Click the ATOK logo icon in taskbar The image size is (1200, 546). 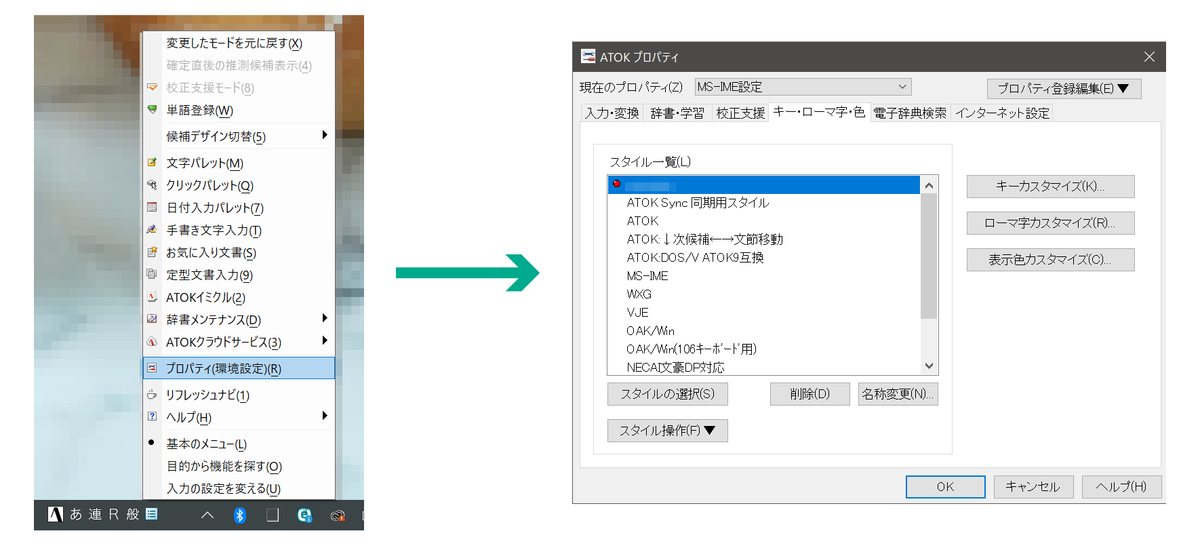pos(55,515)
